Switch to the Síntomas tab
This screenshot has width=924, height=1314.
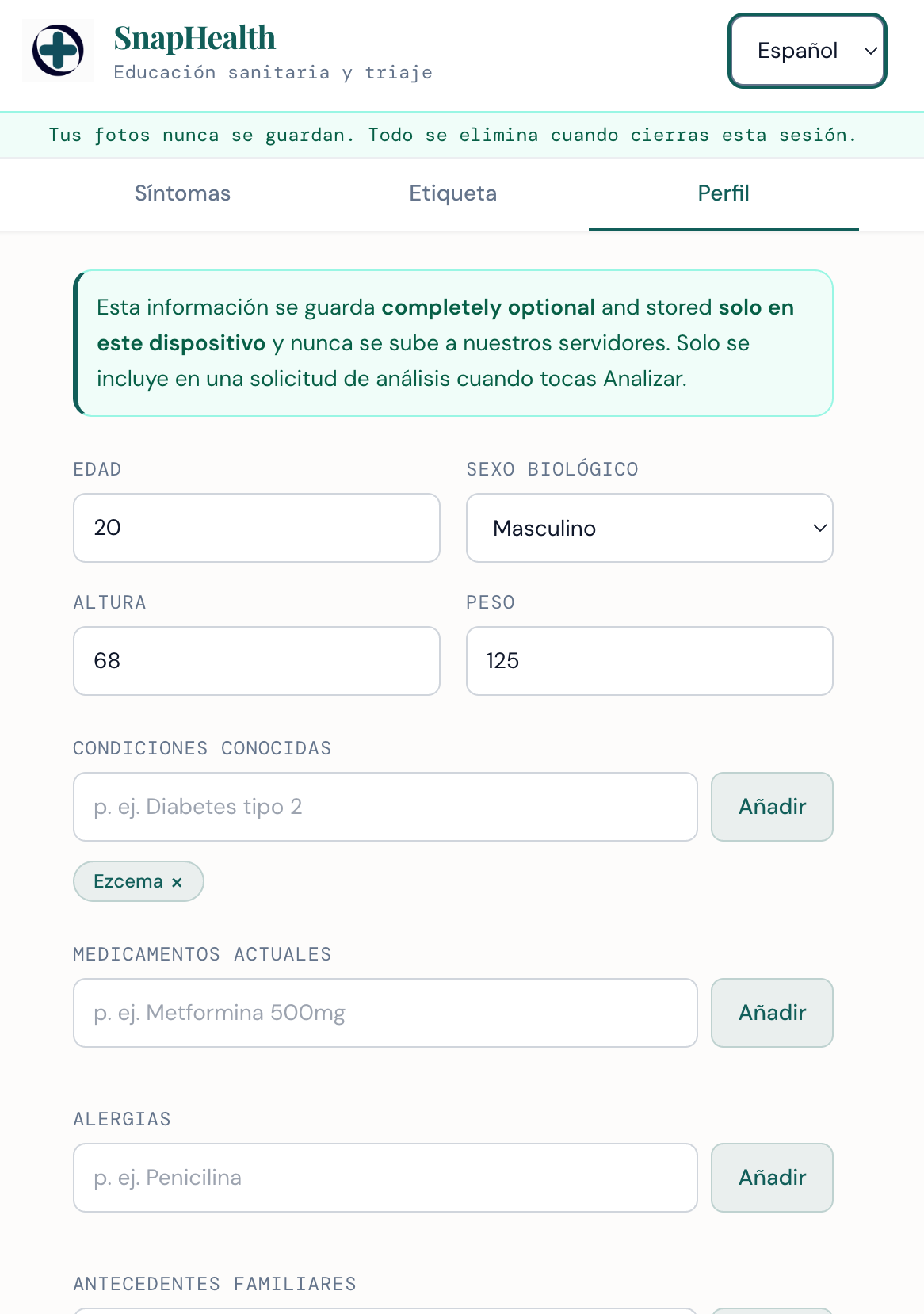[x=182, y=193]
